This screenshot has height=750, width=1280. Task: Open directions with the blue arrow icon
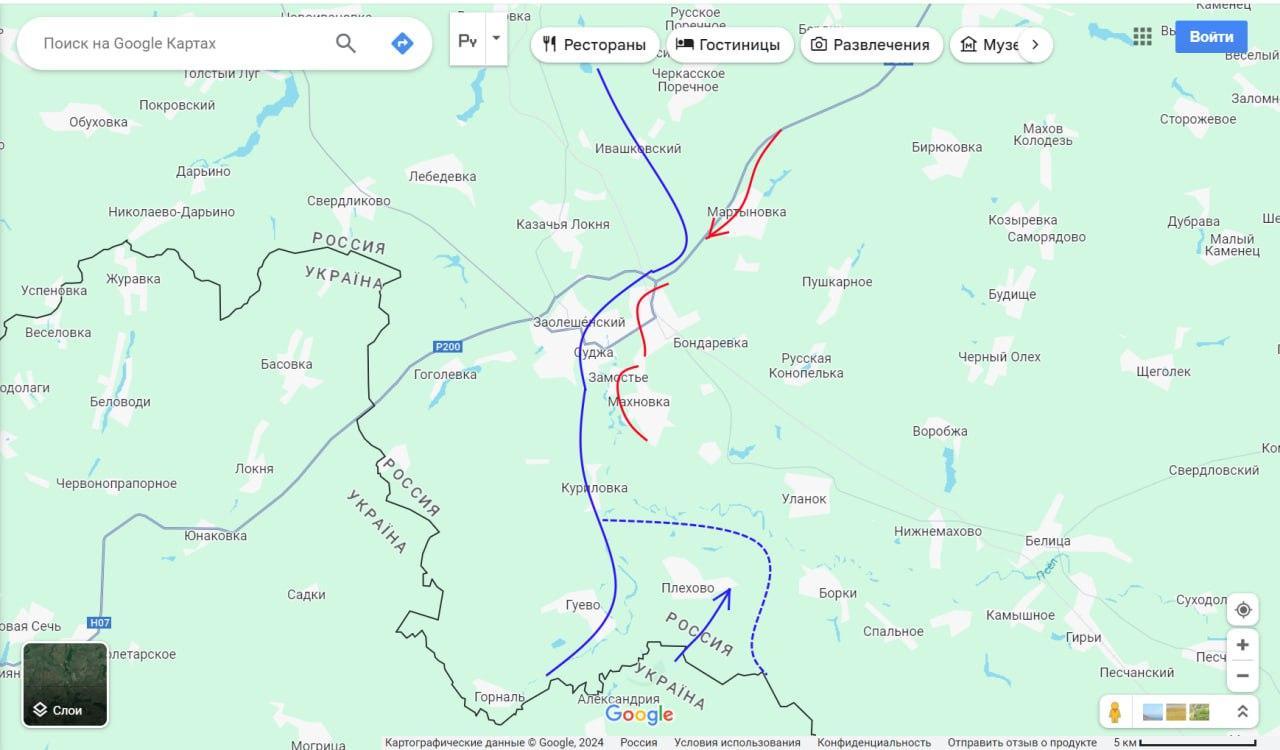click(402, 43)
